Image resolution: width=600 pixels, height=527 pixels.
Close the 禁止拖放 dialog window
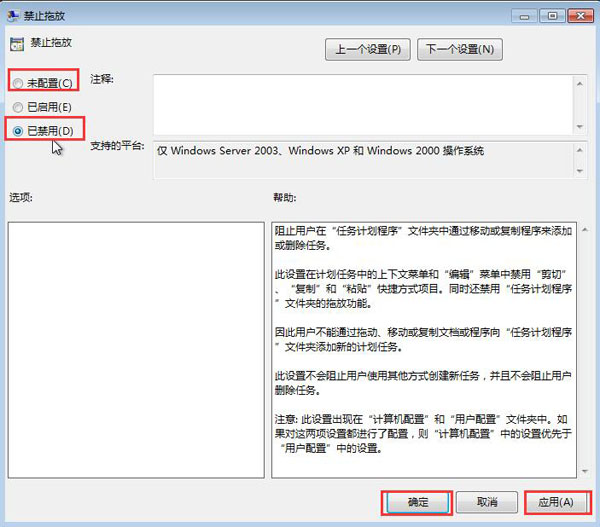(x=580, y=16)
